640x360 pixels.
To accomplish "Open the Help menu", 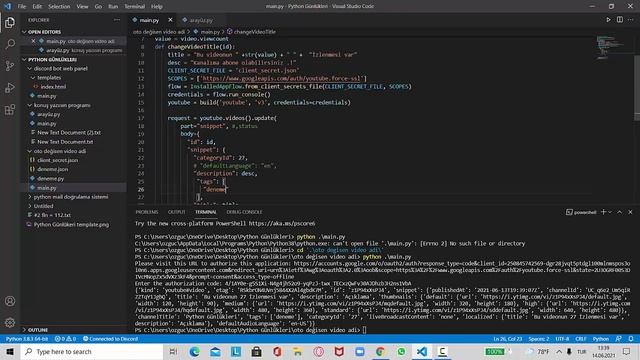I will click(157, 7).
